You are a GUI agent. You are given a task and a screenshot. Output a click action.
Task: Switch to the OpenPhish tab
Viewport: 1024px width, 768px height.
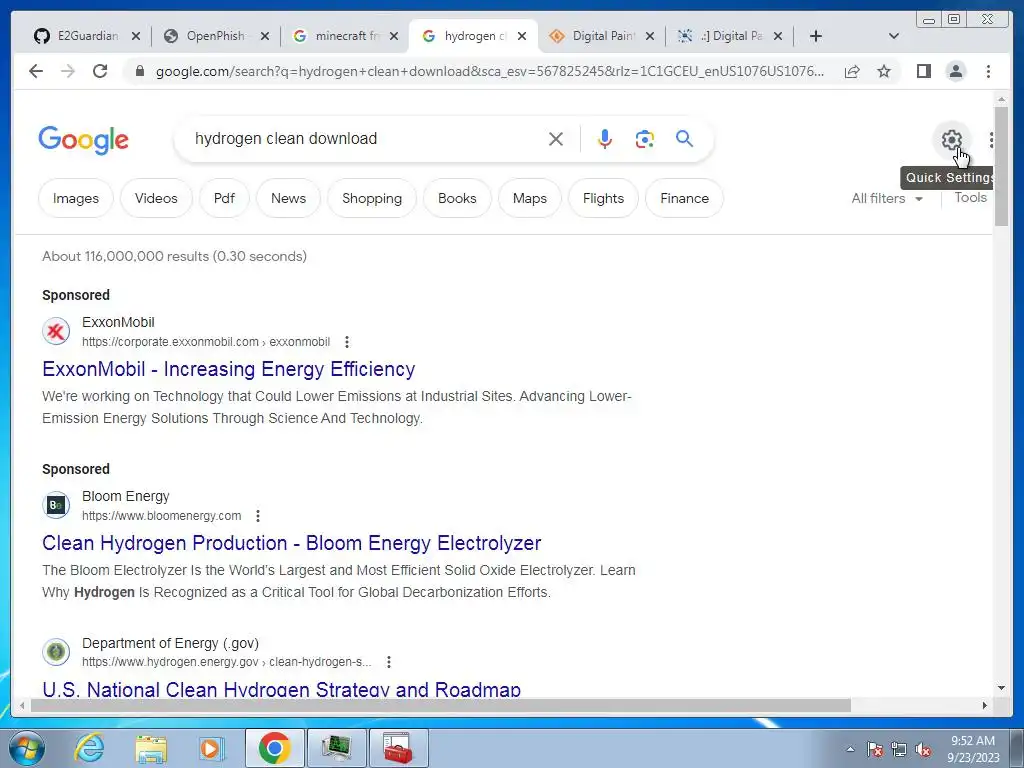(216, 36)
